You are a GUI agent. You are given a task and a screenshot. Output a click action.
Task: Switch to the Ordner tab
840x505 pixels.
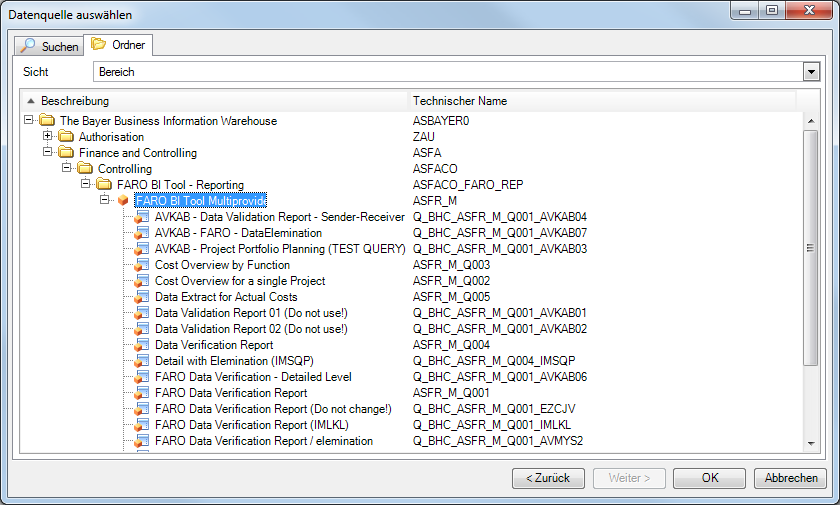pyautogui.click(x=118, y=44)
